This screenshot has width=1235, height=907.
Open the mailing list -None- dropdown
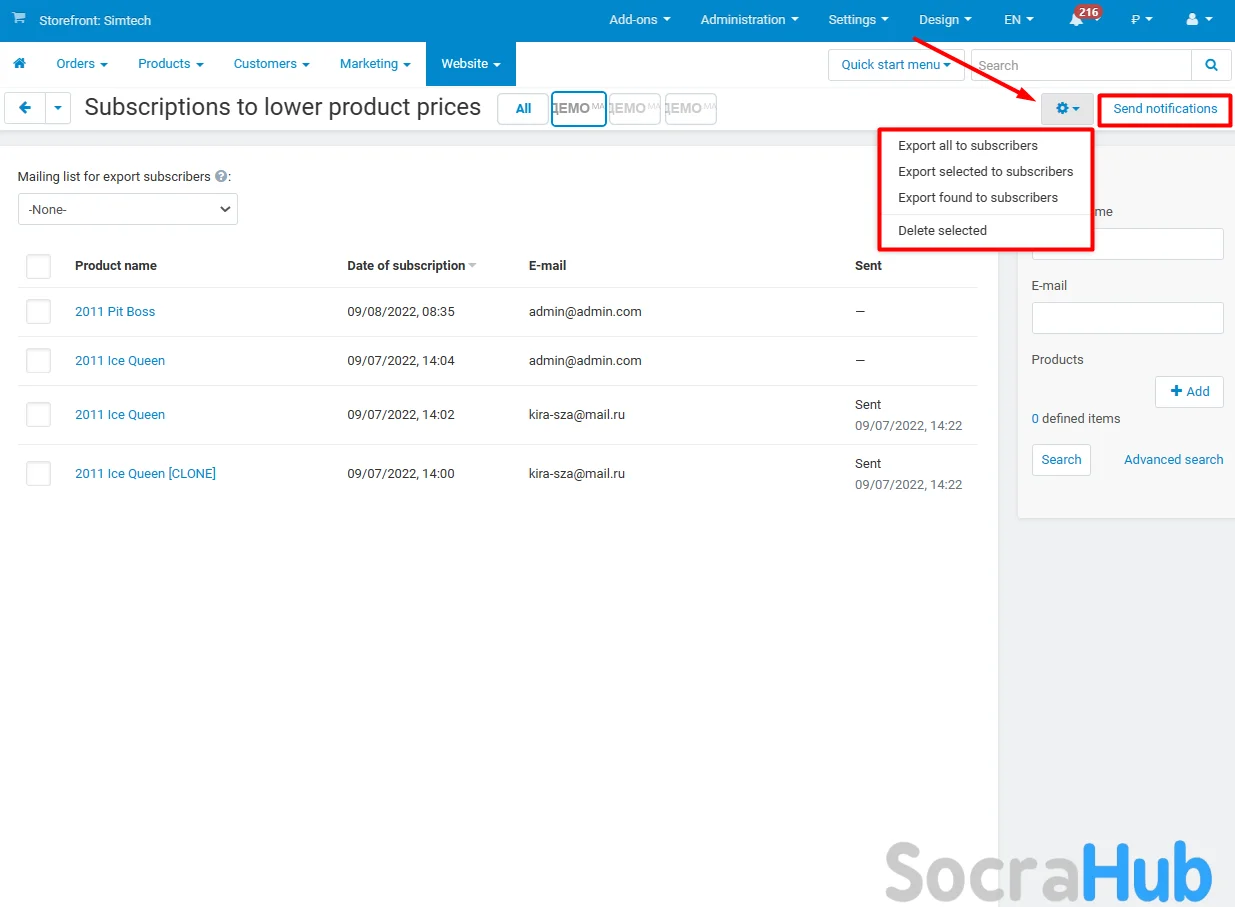point(128,210)
